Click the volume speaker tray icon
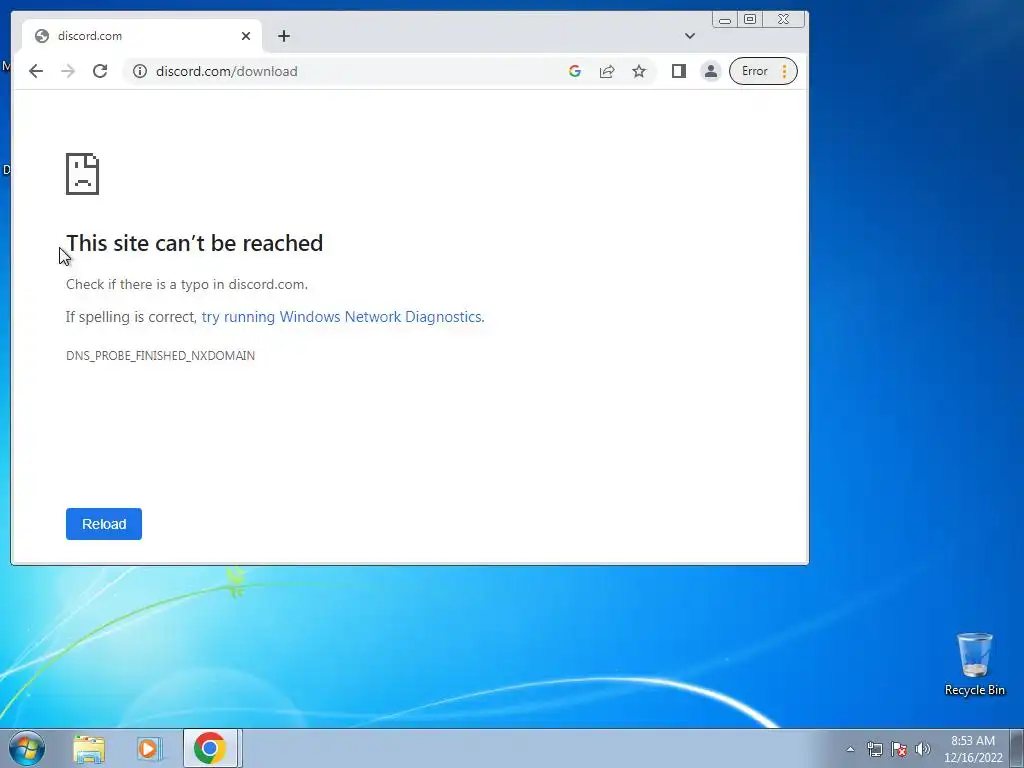 tap(923, 749)
